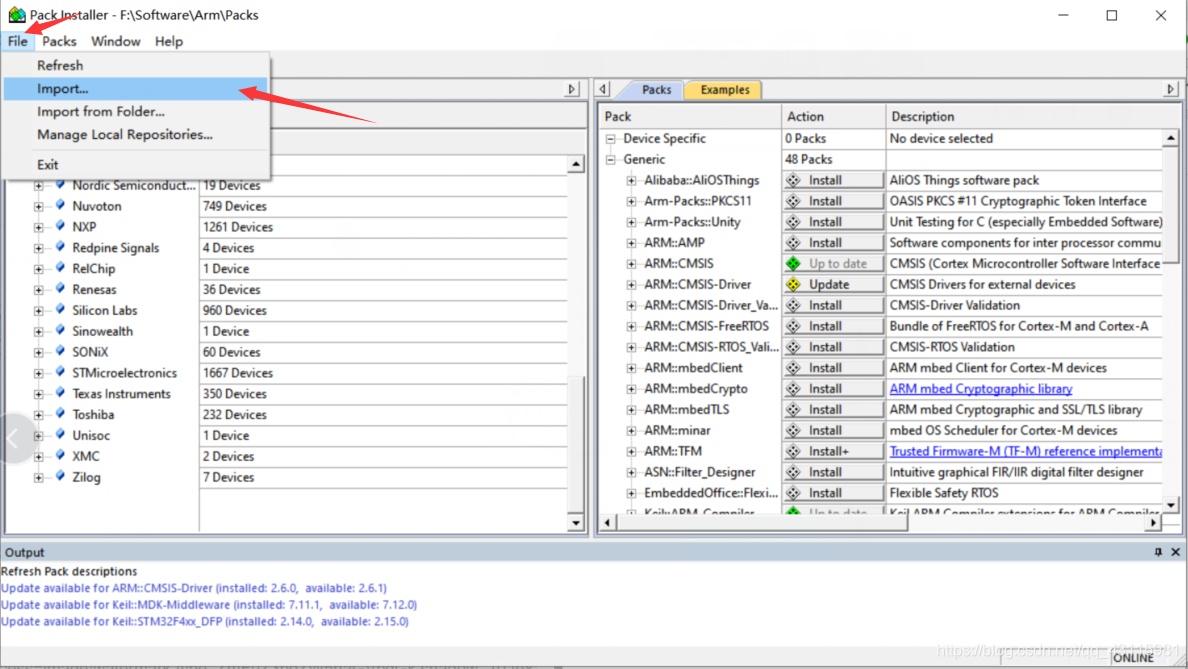The image size is (1188, 669).
Task: Click the vendor icon beside SONiX
Action: click(61, 352)
